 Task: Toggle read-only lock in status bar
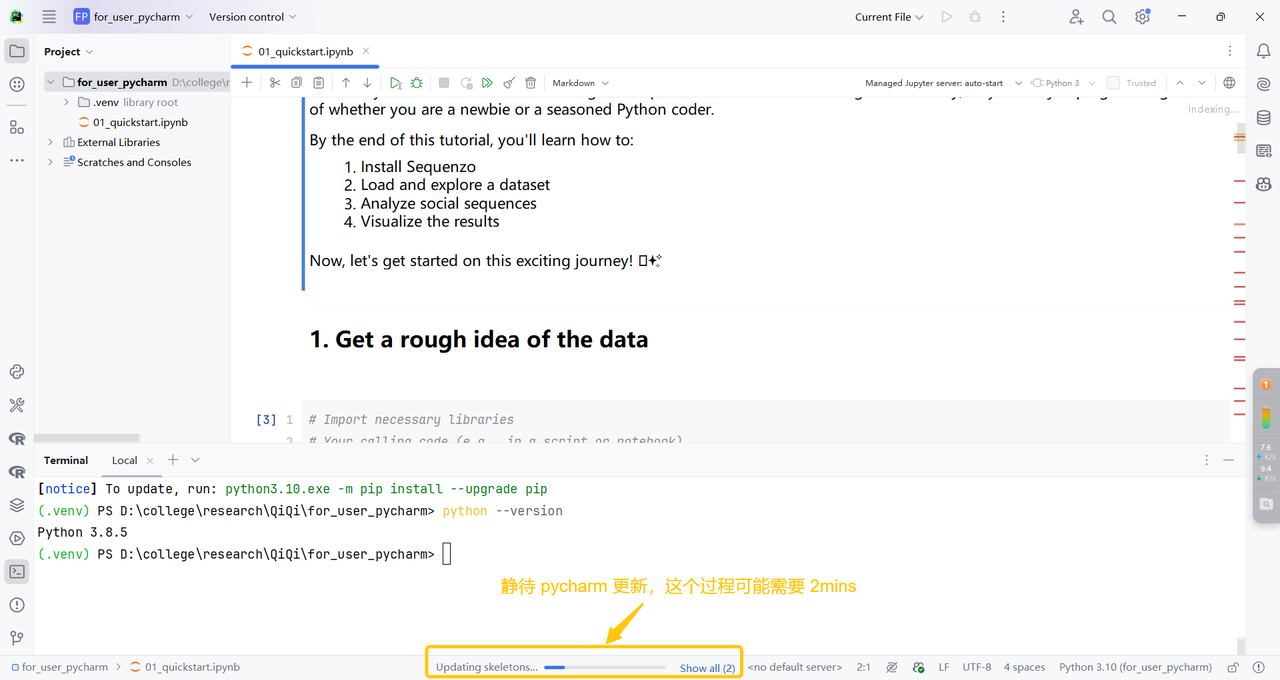click(x=1233, y=667)
